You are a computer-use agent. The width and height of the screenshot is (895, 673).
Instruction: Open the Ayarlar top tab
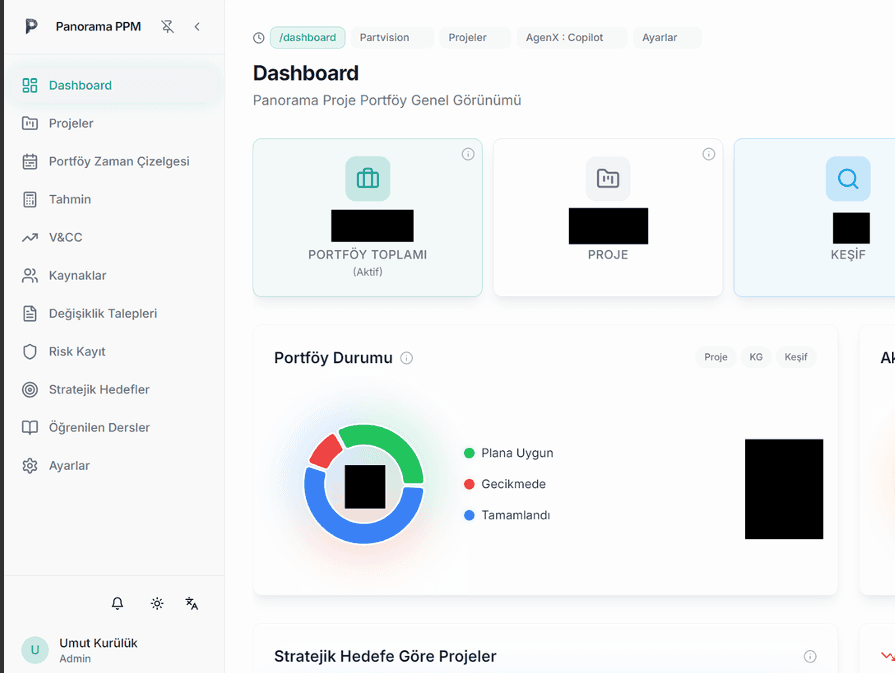coord(667,38)
